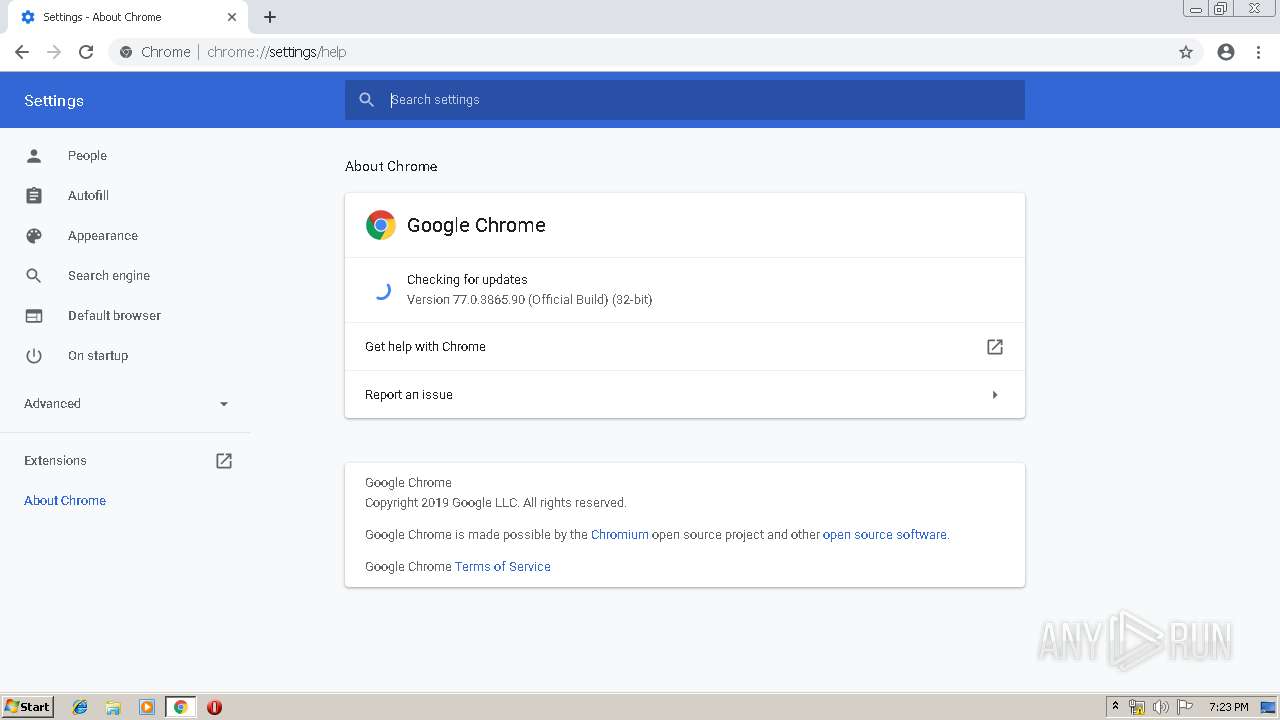Screen dimensions: 1280x720
Task: Bookmark this page with the star icon
Action: pyautogui.click(x=1186, y=52)
